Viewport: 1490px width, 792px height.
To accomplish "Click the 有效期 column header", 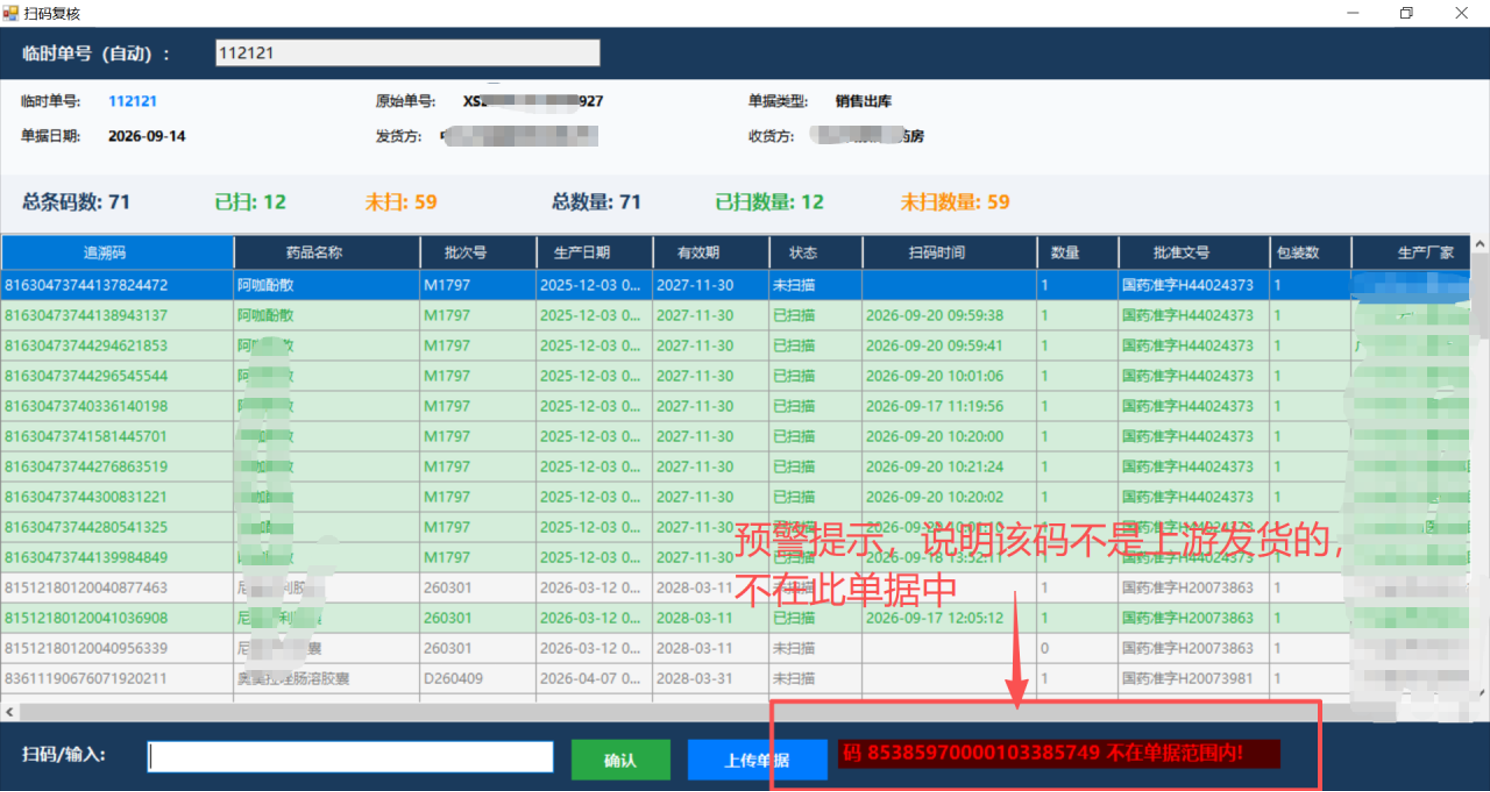I will [x=711, y=253].
